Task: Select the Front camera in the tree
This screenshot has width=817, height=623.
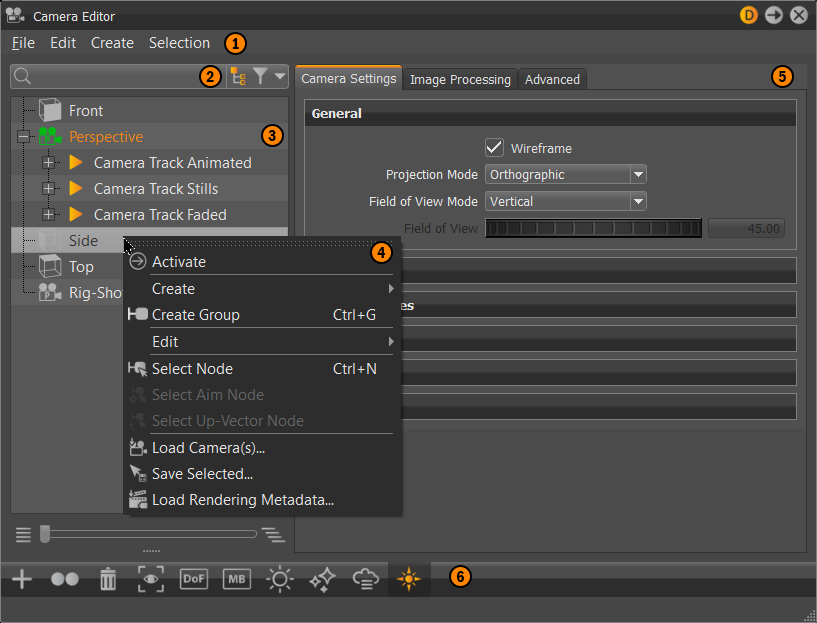Action: [x=86, y=111]
